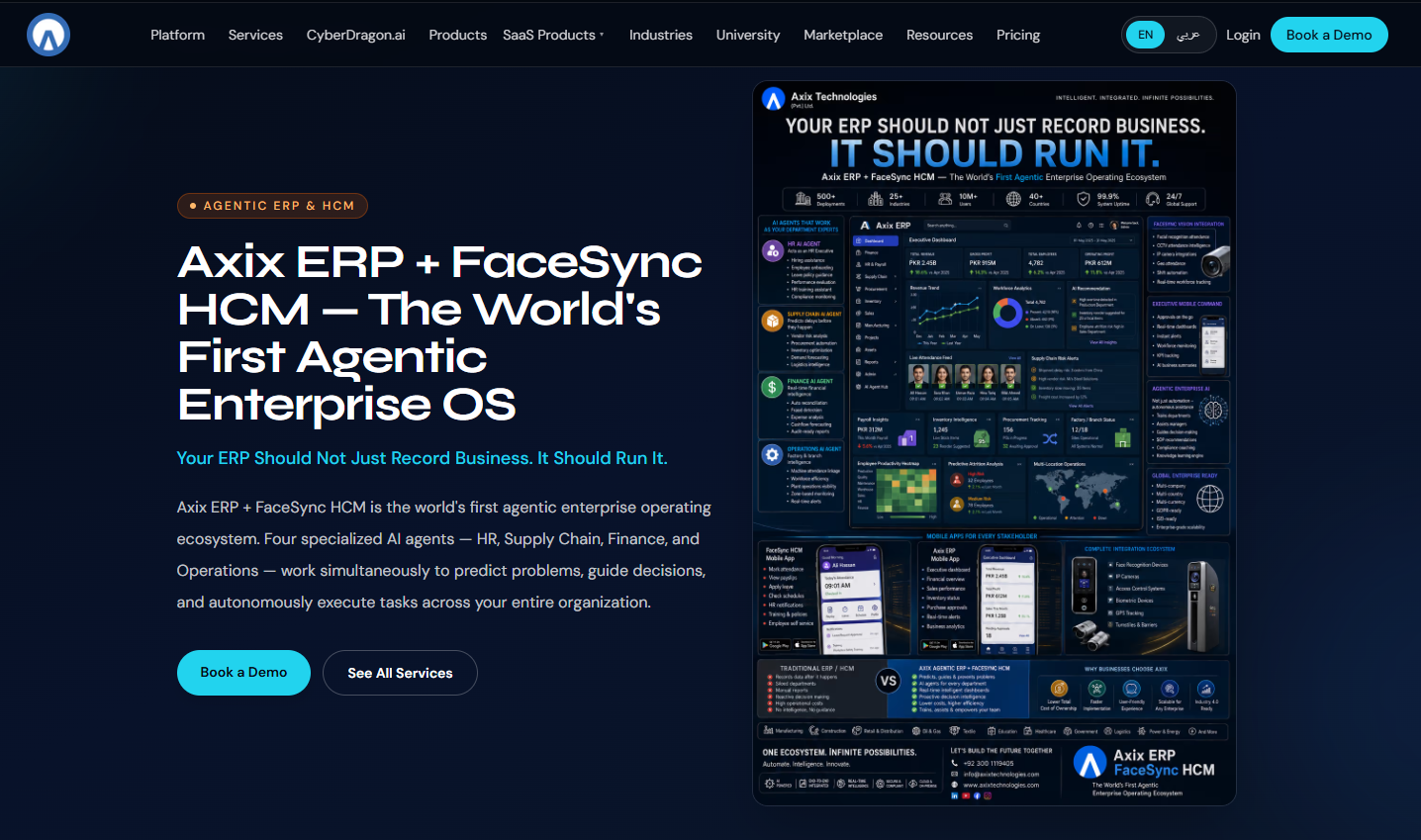Click the hero Book a Demo button
Image resolution: width=1421 pixels, height=840 pixels.
click(x=243, y=673)
